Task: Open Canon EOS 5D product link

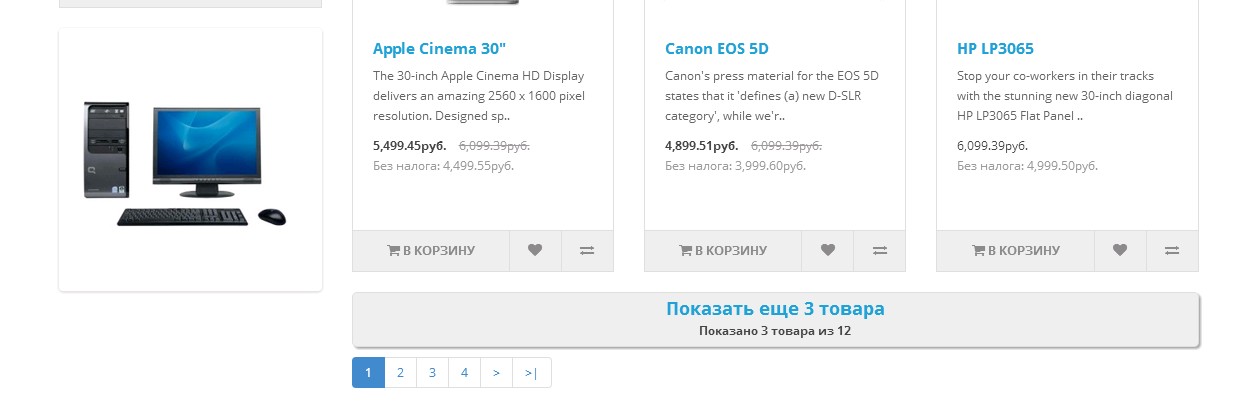Action: tap(716, 48)
